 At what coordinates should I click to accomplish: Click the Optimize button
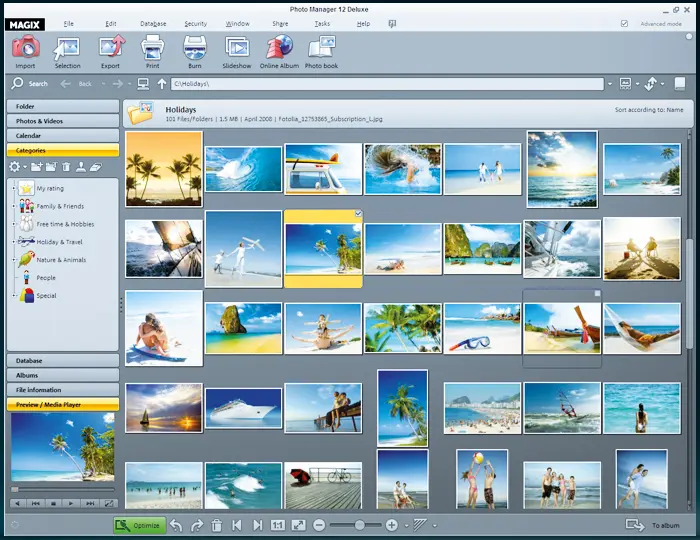139,525
